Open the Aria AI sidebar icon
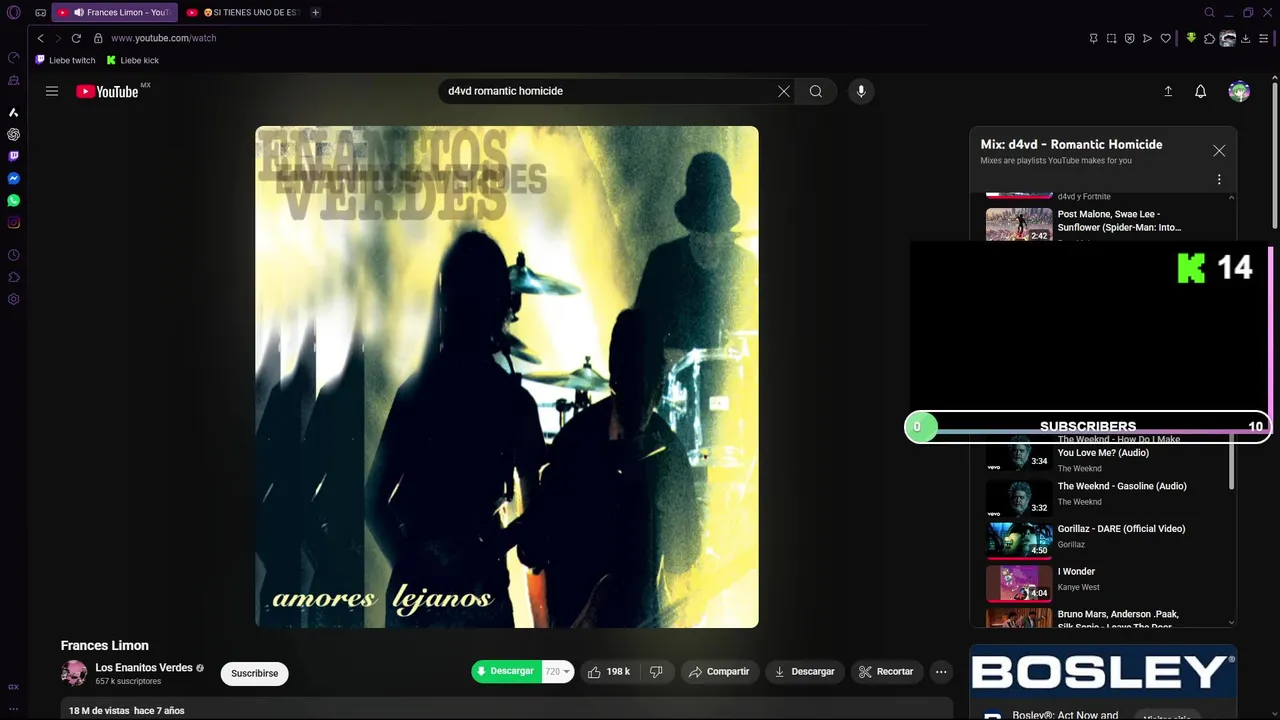 click(x=14, y=112)
